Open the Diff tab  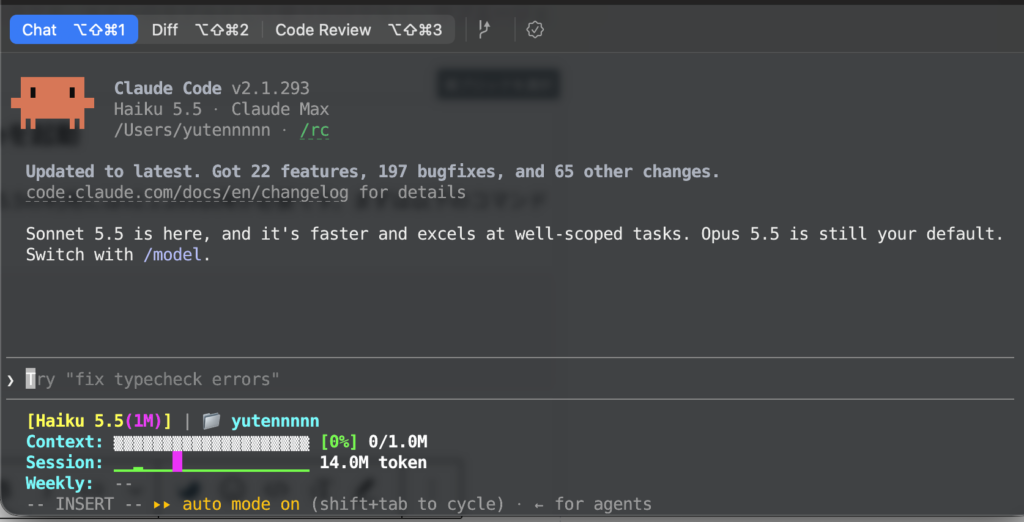click(x=200, y=29)
